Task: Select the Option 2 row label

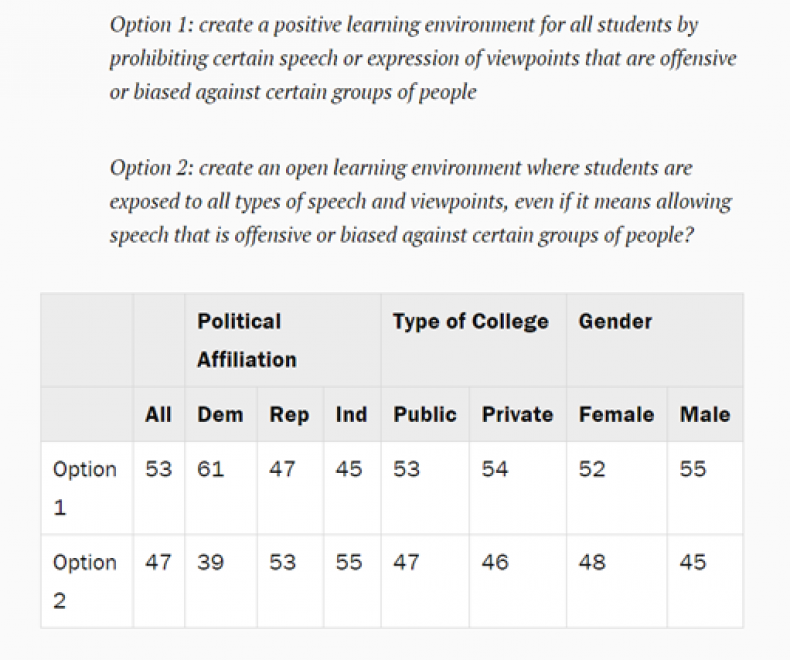Action: [x=87, y=581]
